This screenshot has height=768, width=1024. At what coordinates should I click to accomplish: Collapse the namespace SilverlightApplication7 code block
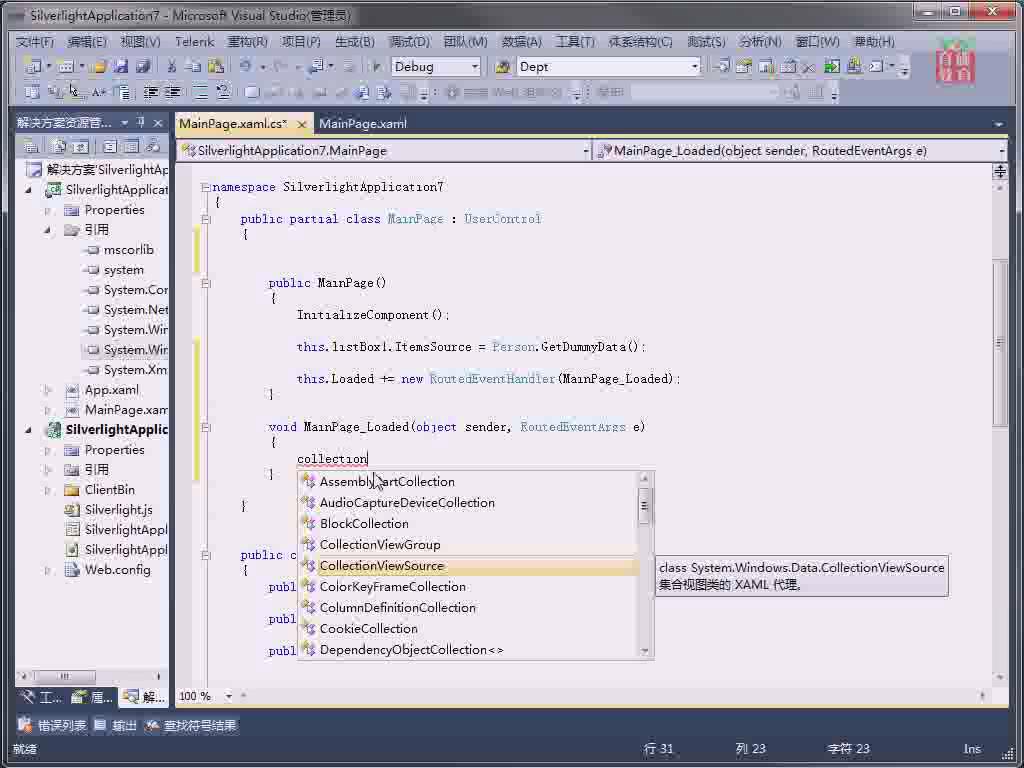[205, 187]
